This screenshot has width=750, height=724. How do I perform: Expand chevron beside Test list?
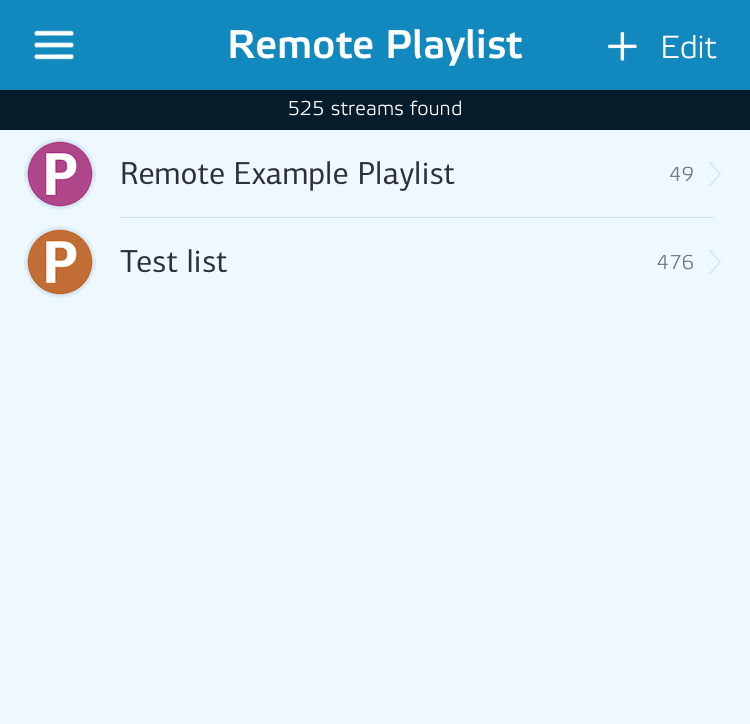(x=715, y=262)
